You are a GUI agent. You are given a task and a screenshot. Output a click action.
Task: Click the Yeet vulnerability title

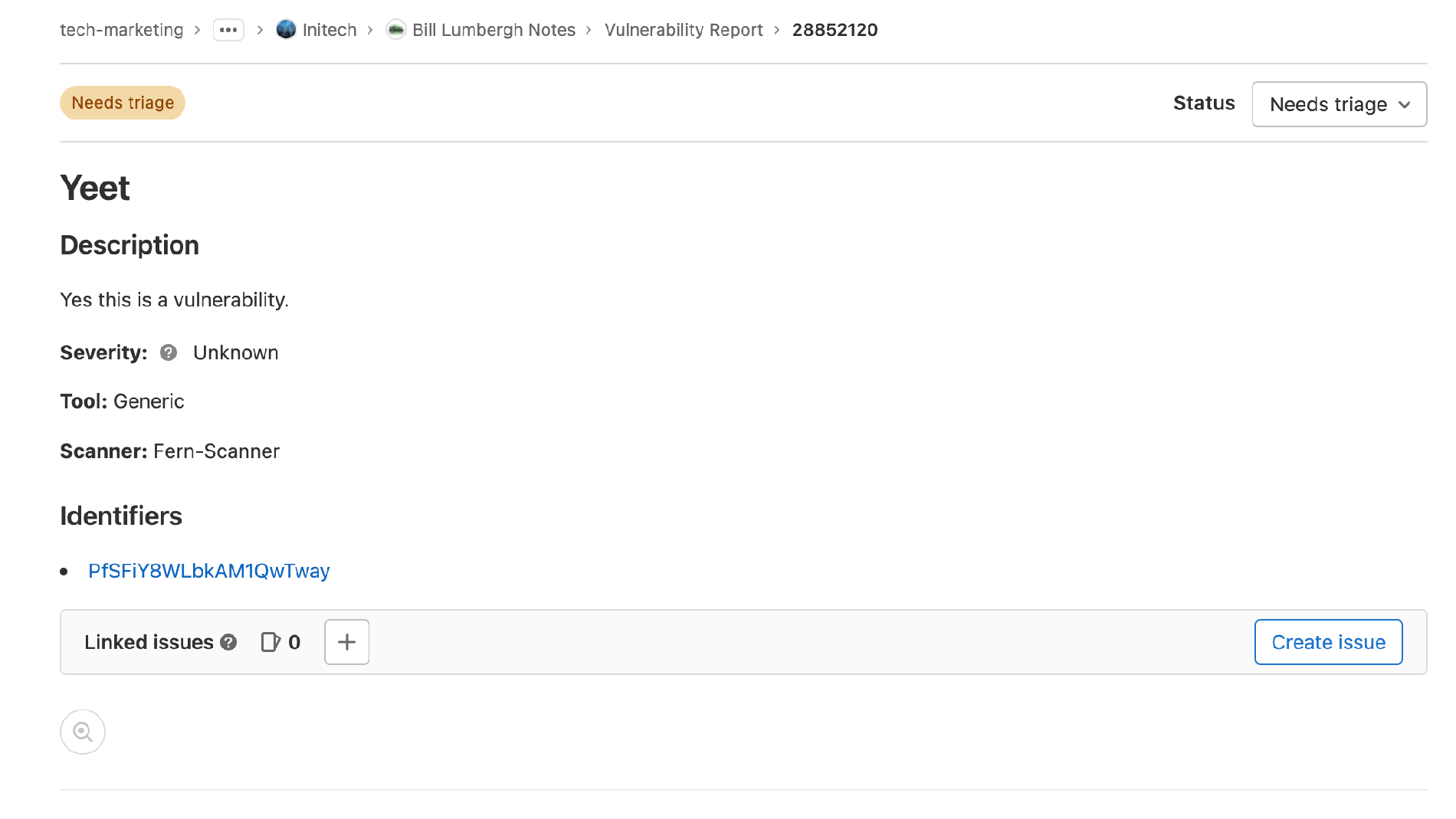[95, 188]
